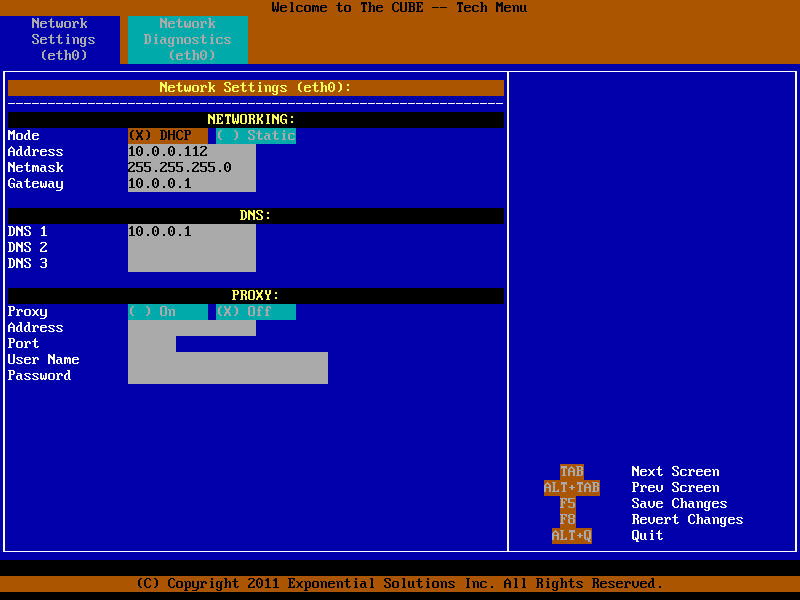Click the networking Address field 10.0.0.112
The width and height of the screenshot is (800, 600).
pos(192,152)
